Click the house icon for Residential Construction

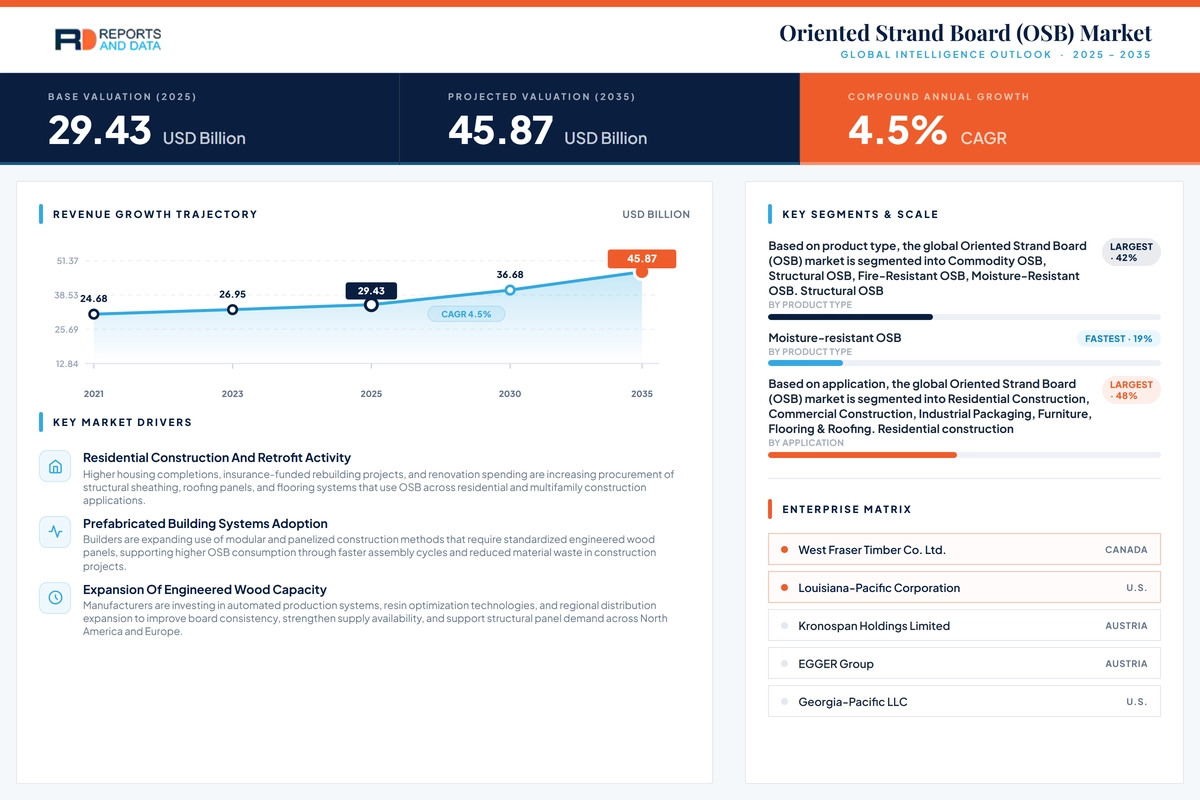(55, 467)
